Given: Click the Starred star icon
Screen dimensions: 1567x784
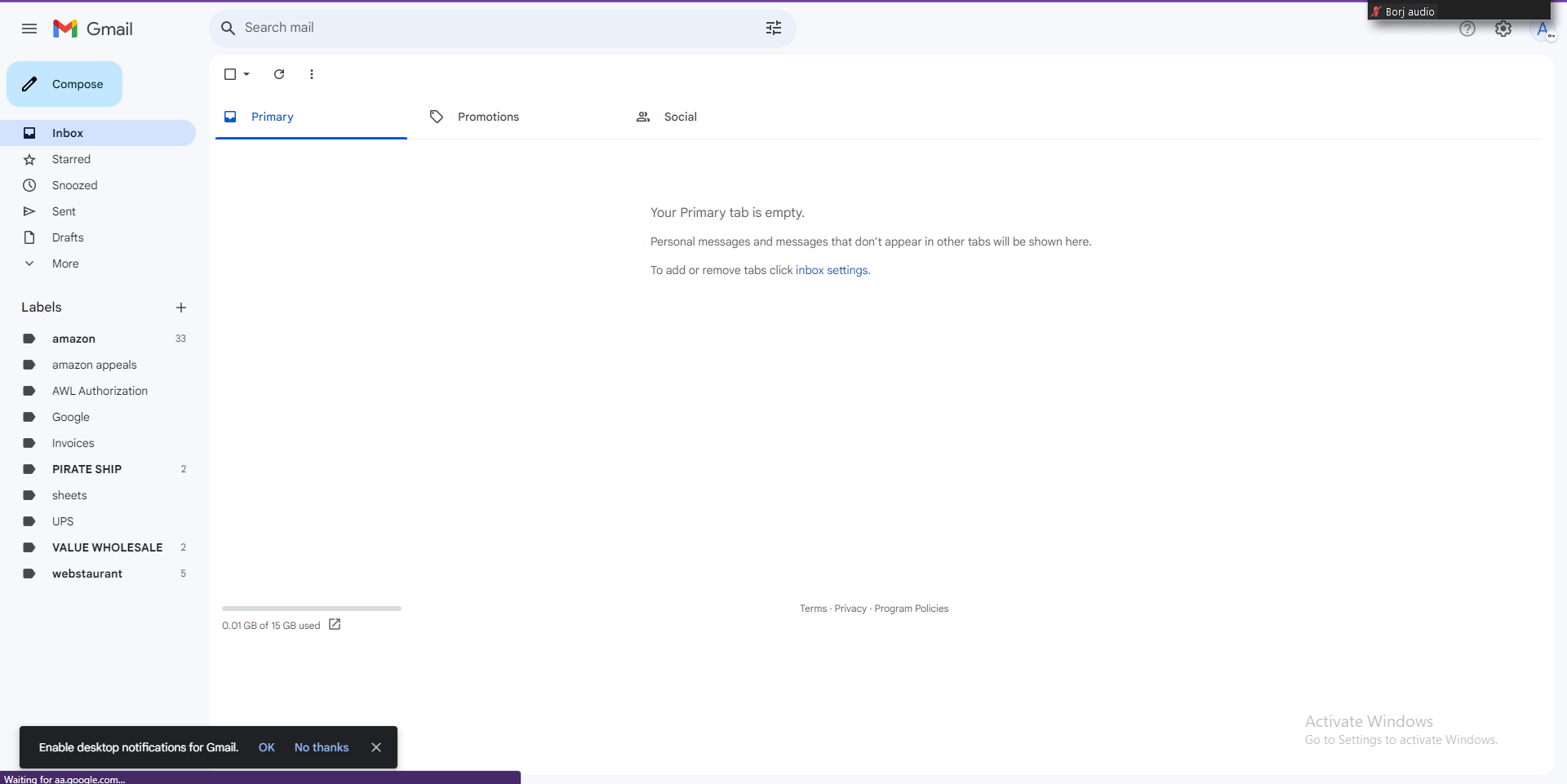Looking at the screenshot, I should 29,159.
